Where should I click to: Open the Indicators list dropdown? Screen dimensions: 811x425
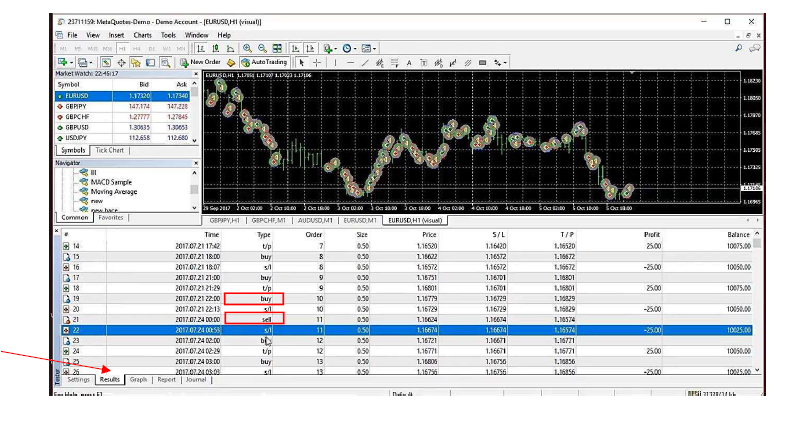pyautogui.click(x=329, y=49)
